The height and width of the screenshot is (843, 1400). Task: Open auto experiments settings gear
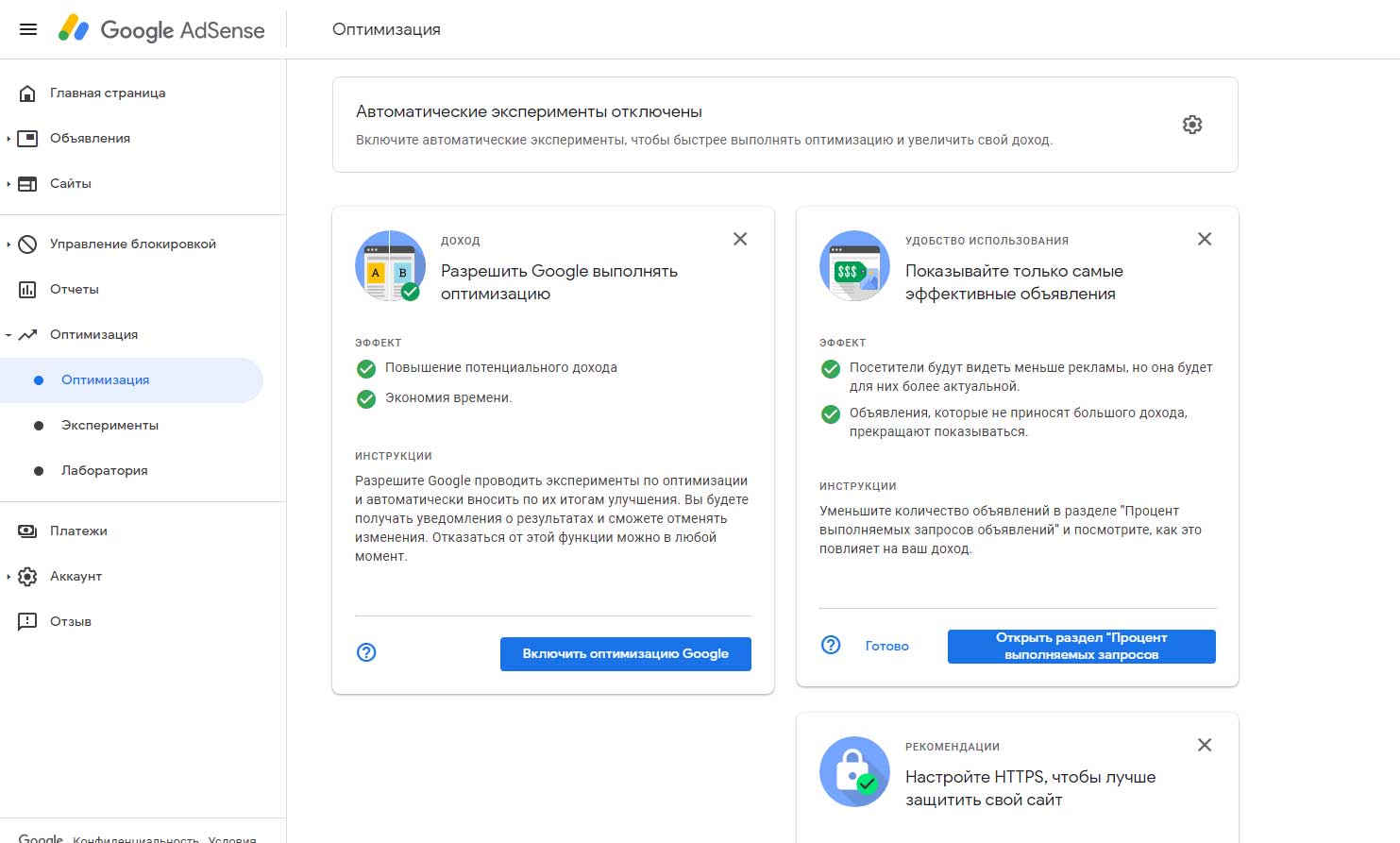tap(1192, 125)
